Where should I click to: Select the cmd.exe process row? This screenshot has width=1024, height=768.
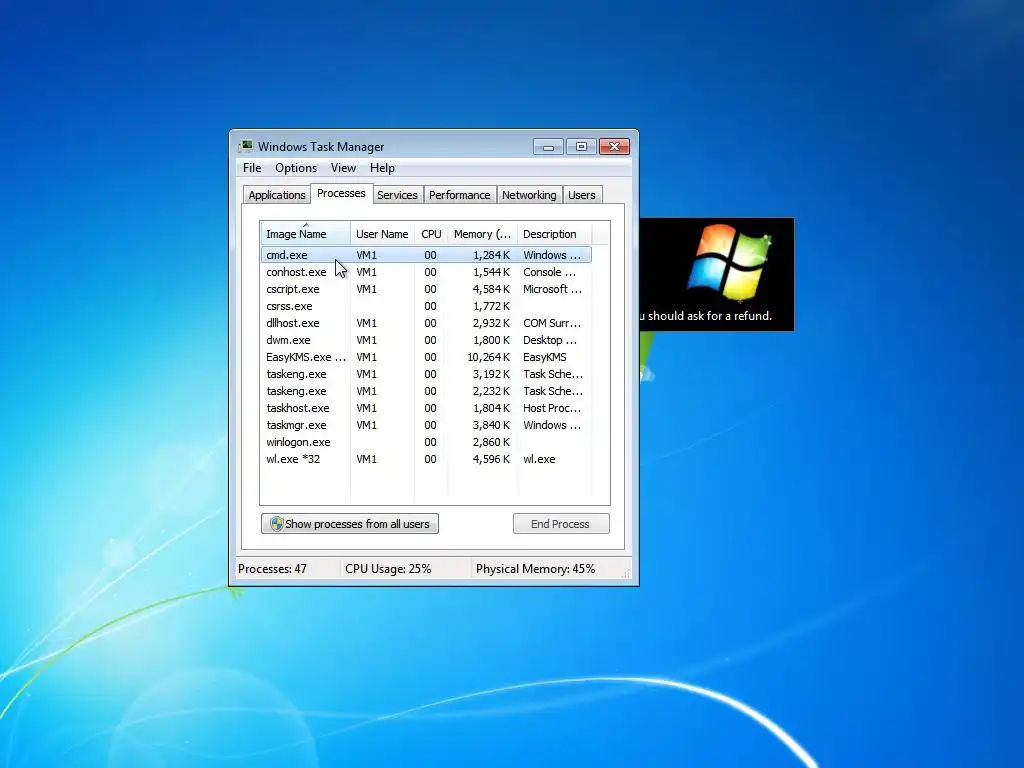[x=426, y=255]
